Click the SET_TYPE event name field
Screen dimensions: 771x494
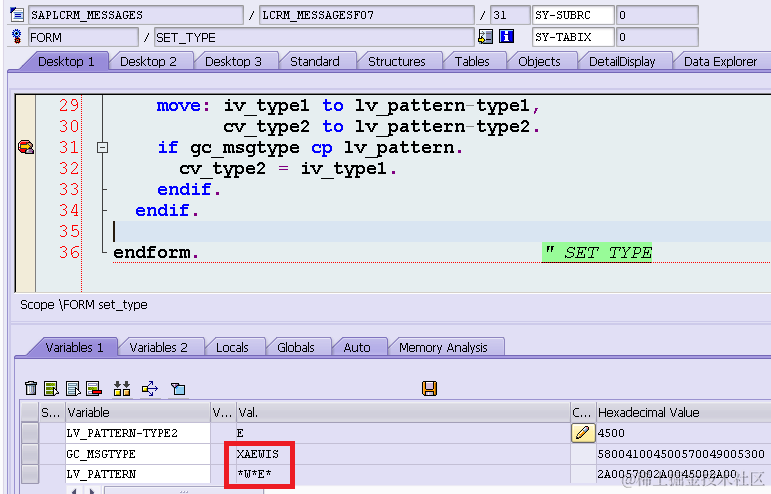click(x=314, y=37)
